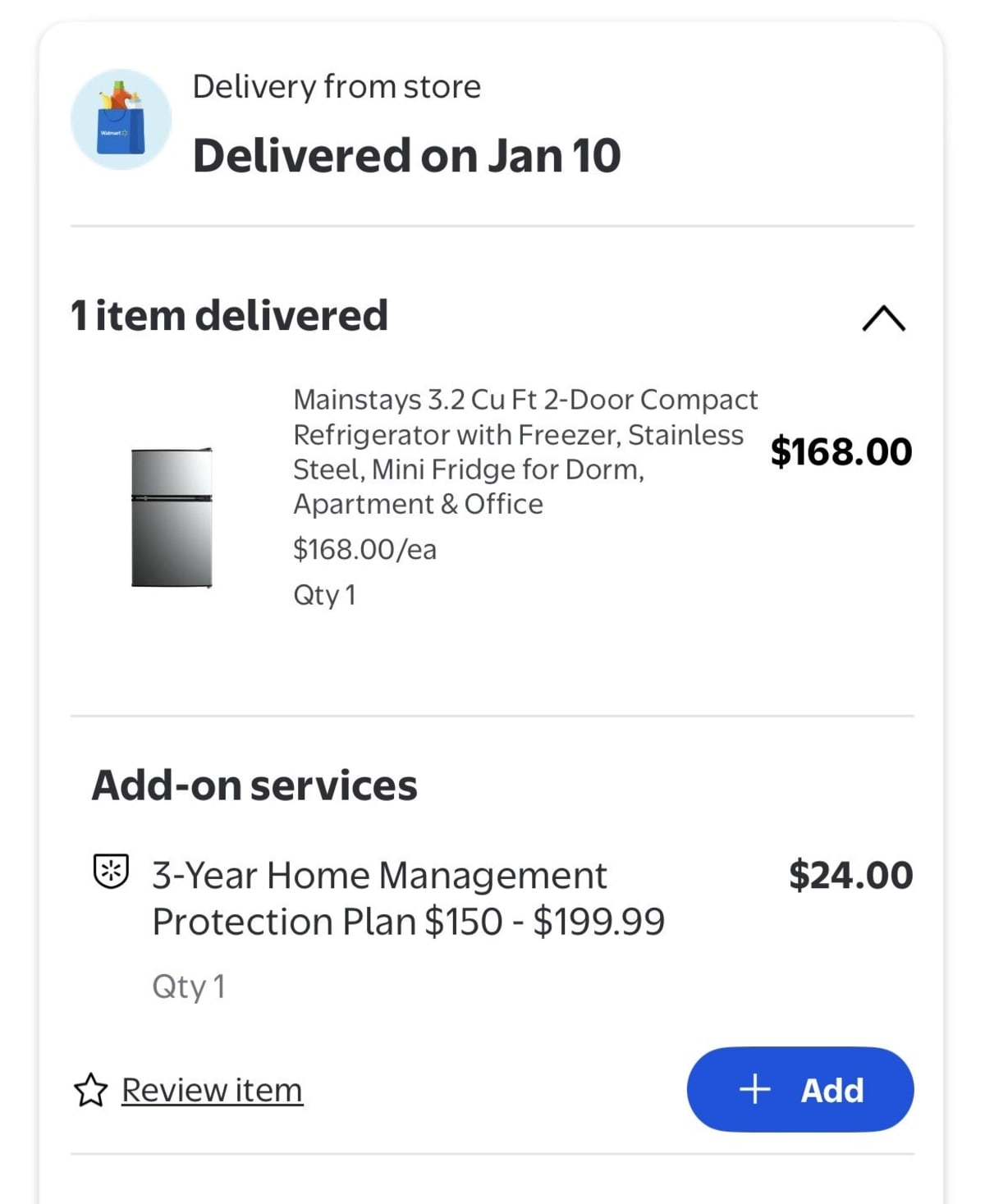This screenshot has height=1204, width=985.
Task: Click the 'Delivery from store' label
Action: coord(337,87)
